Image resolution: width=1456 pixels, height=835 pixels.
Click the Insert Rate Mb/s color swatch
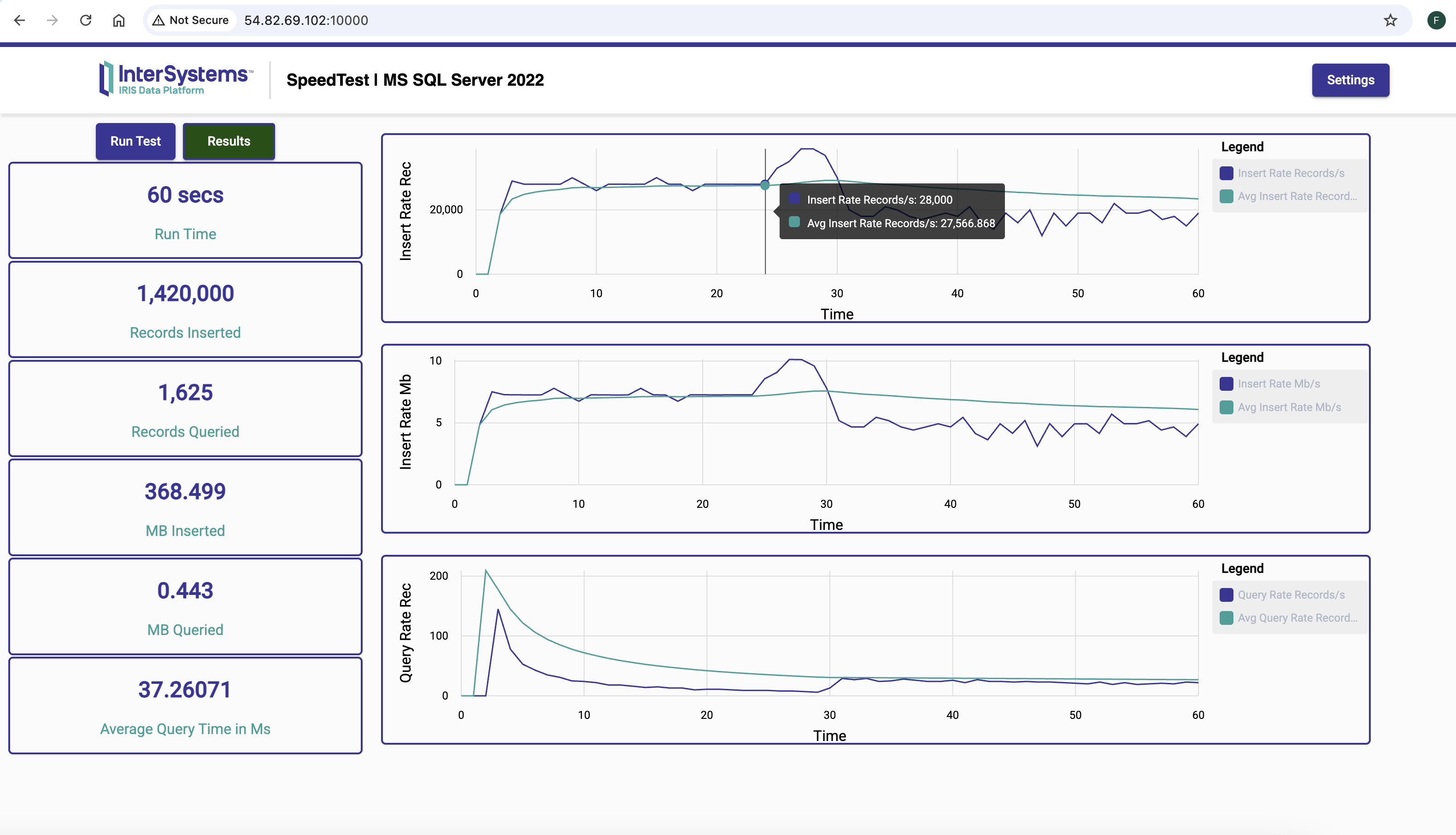pos(1226,384)
